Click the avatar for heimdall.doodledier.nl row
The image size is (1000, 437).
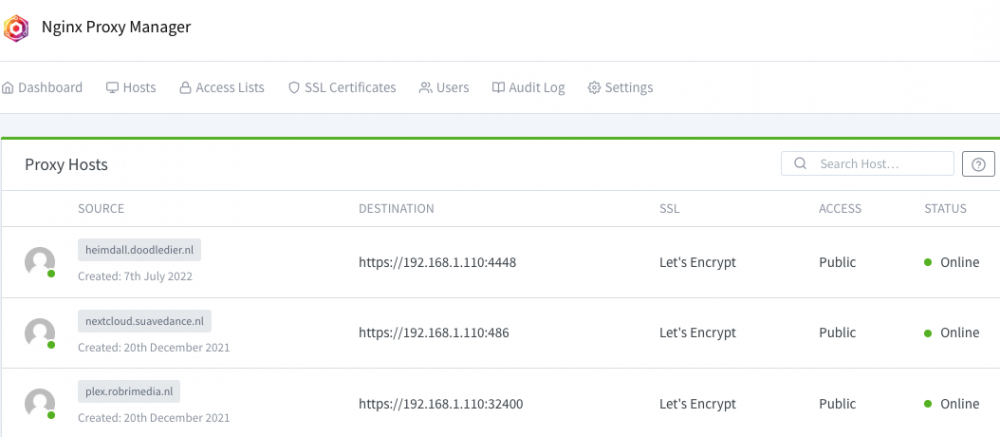[x=40, y=262]
